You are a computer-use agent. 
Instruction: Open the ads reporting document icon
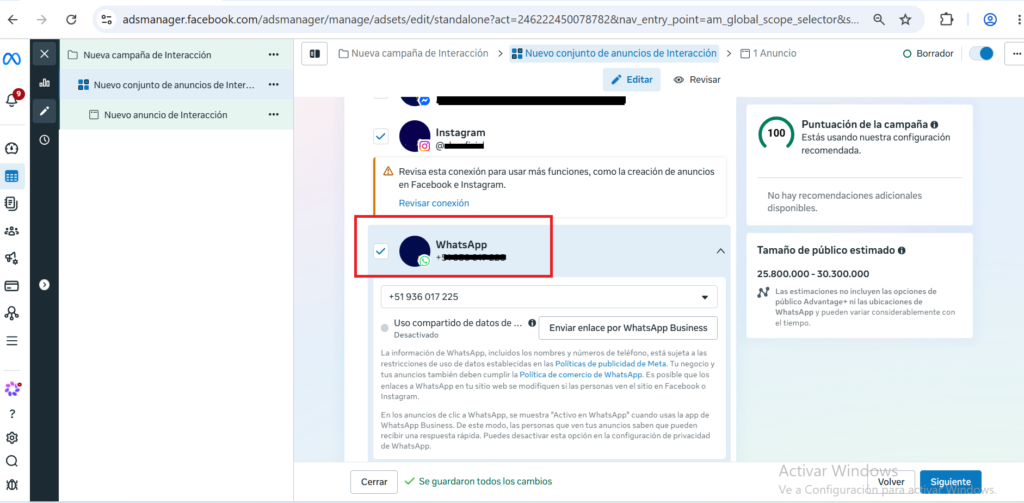pos(12,204)
